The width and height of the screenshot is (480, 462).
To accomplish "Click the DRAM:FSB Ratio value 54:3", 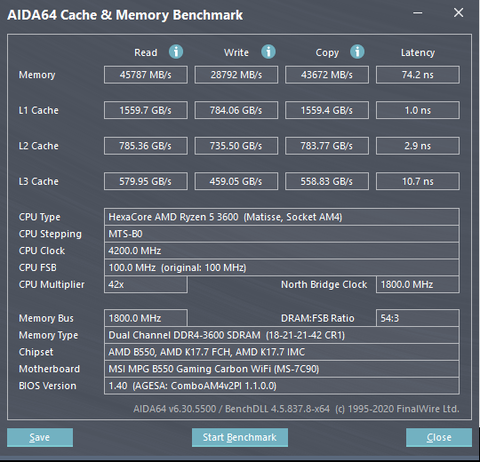I will point(418,318).
